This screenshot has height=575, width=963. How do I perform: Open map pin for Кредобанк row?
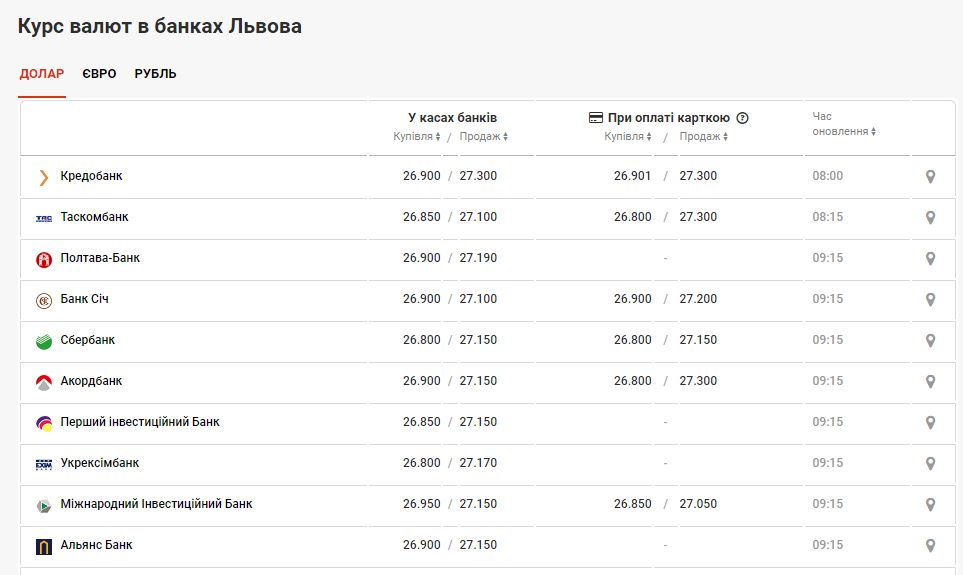(930, 177)
